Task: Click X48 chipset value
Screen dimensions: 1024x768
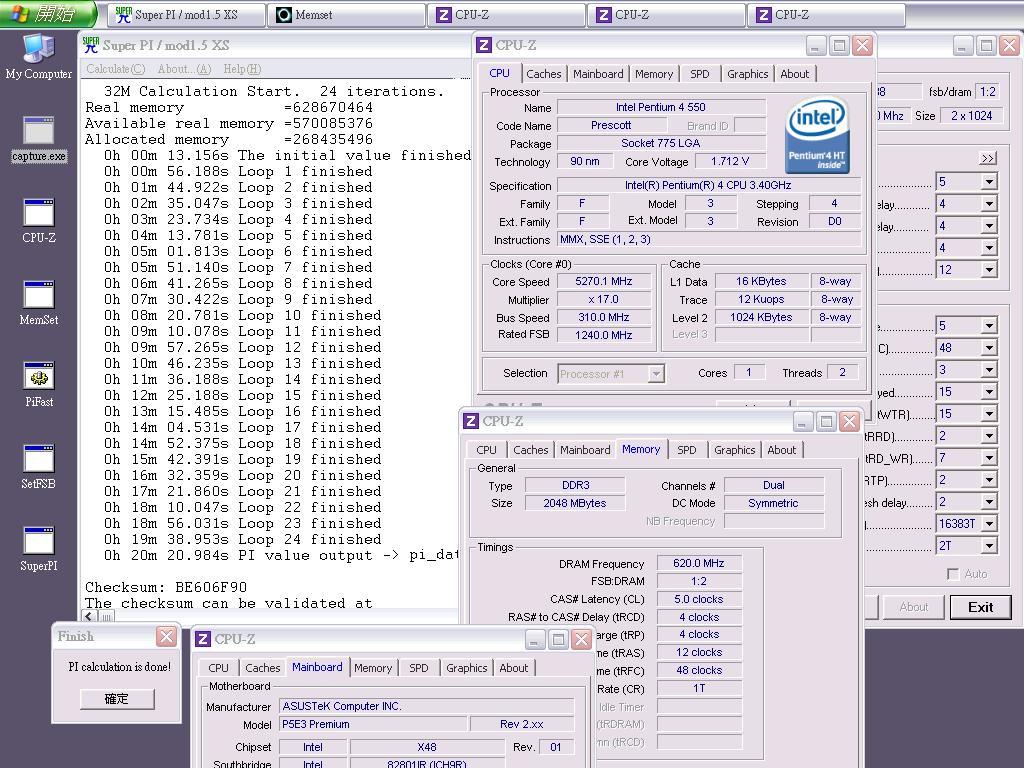Action: (426, 747)
